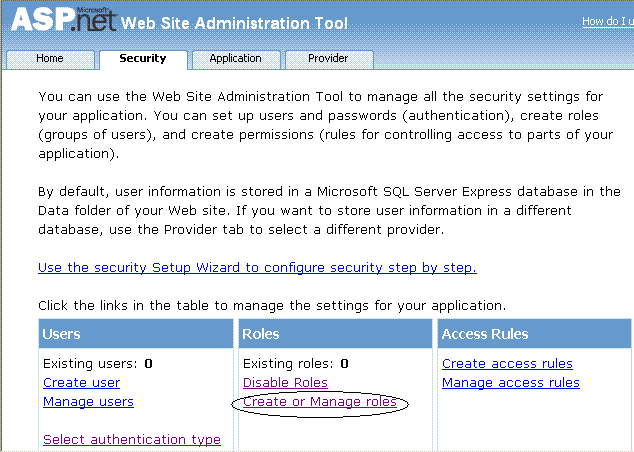Open Create or Manage roles link
Screen dimensions: 634x452
click(320, 402)
